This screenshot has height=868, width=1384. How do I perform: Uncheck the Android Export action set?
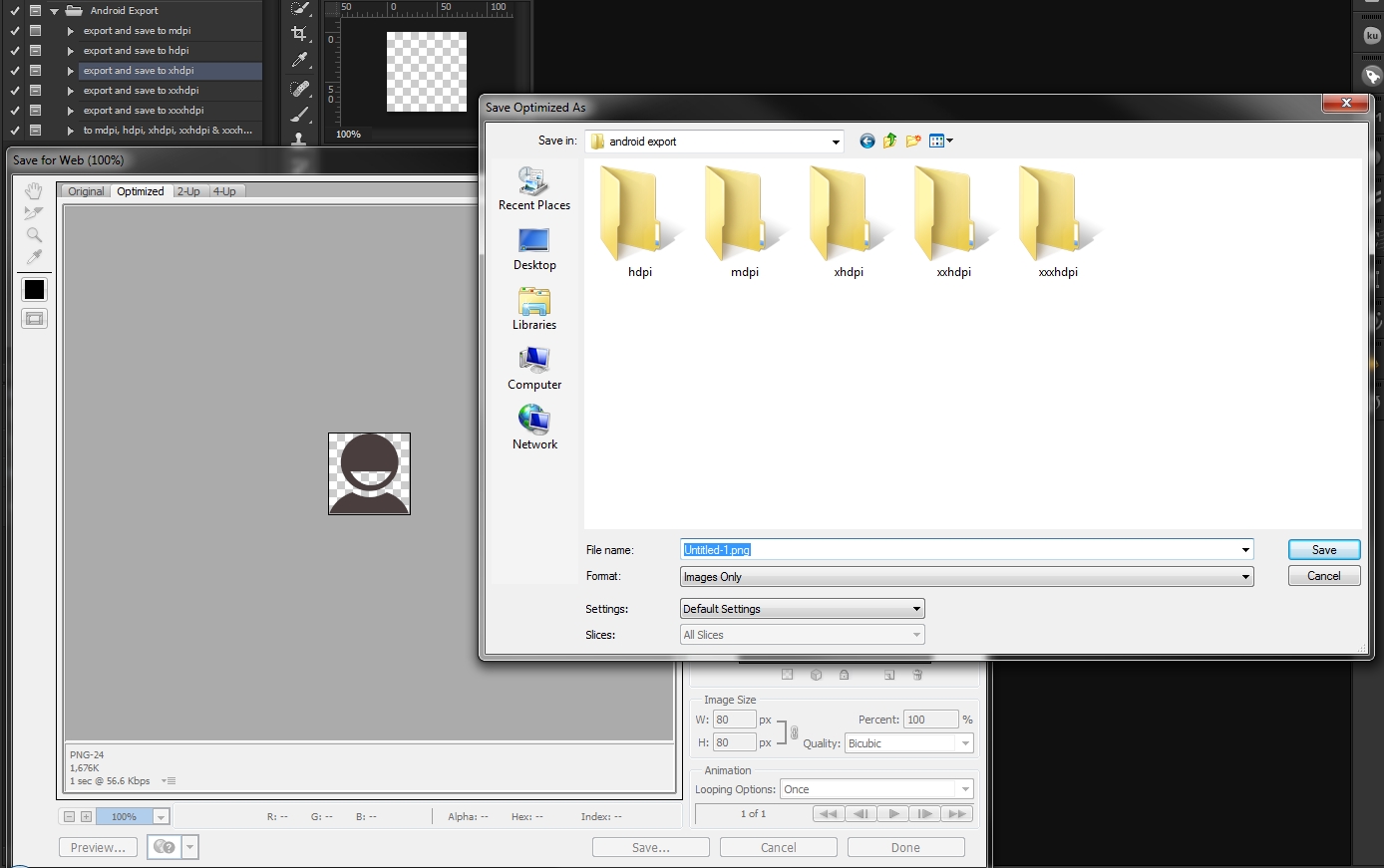tap(15, 11)
